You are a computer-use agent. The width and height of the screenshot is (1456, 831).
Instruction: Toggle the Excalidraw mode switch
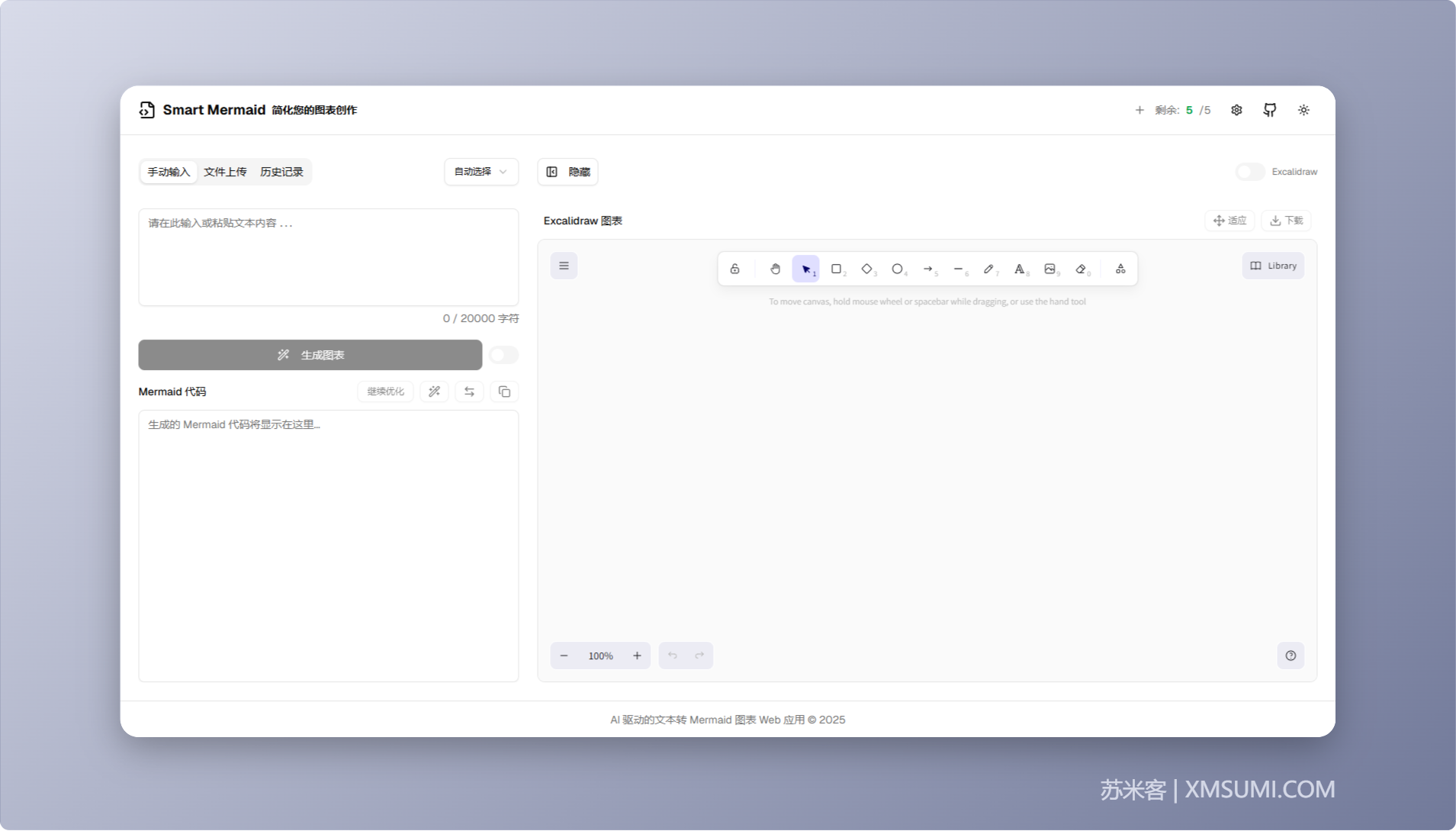tap(1250, 172)
